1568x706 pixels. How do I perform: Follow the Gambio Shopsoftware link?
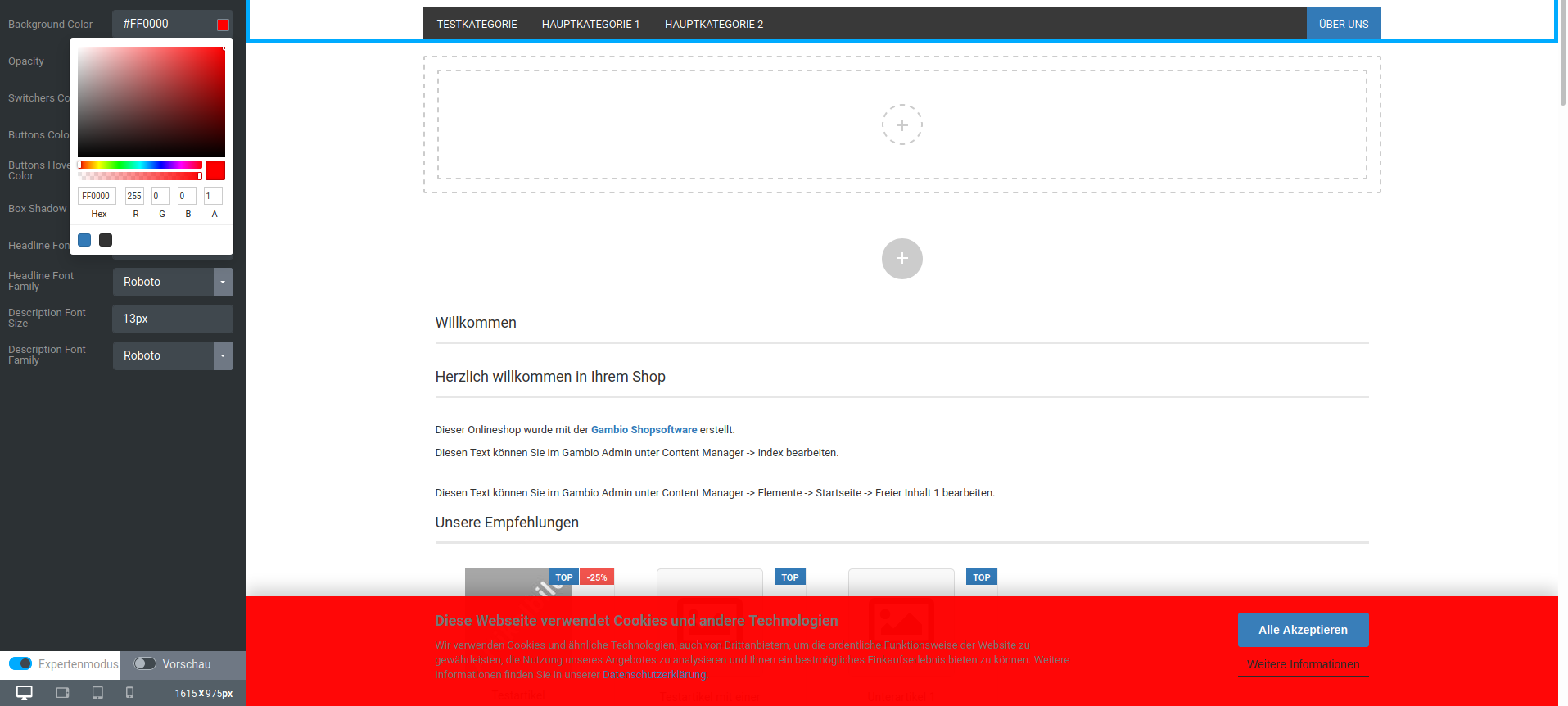point(644,430)
